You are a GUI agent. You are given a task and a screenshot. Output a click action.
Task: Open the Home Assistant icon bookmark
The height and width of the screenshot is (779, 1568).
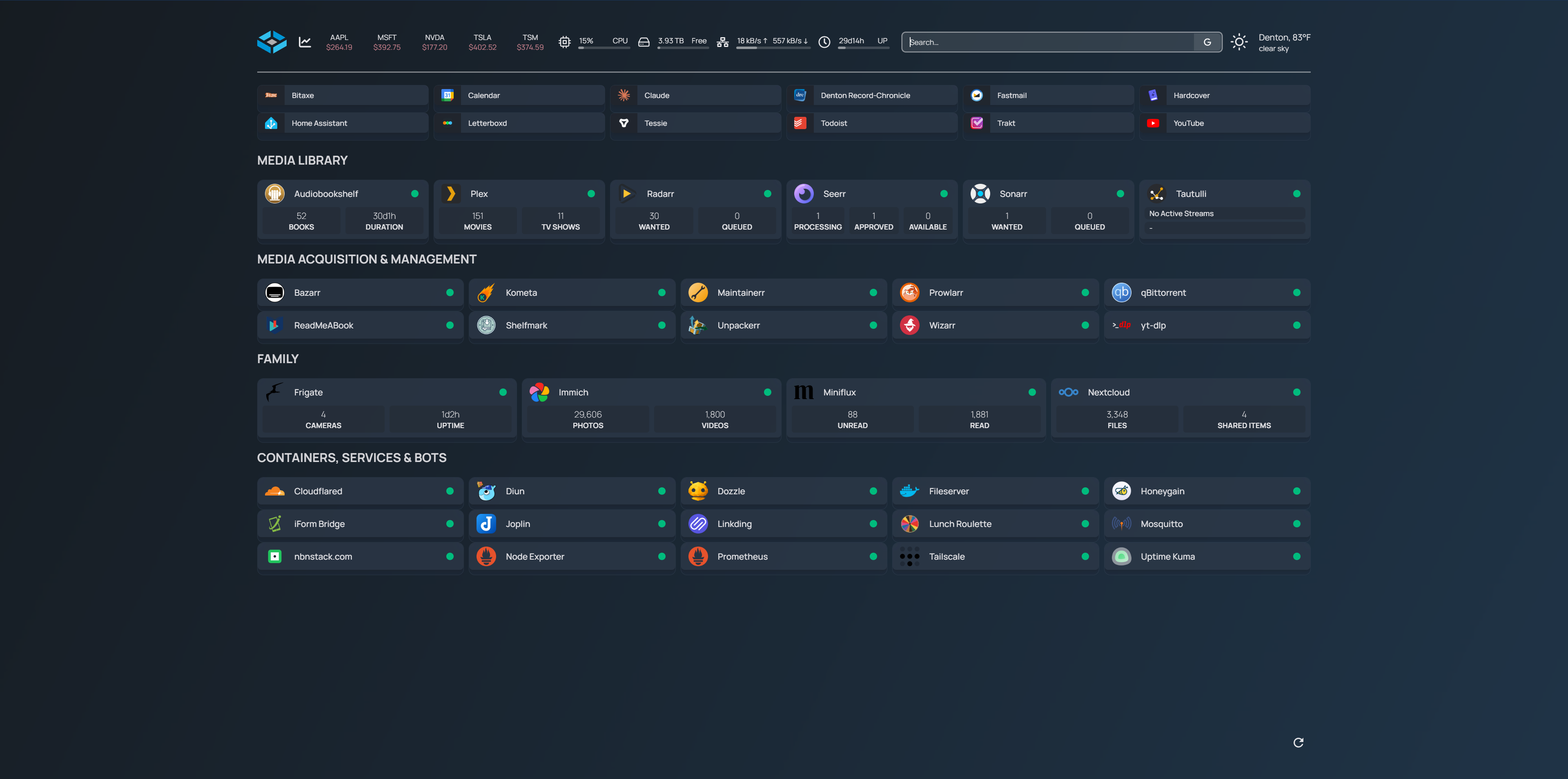click(272, 123)
